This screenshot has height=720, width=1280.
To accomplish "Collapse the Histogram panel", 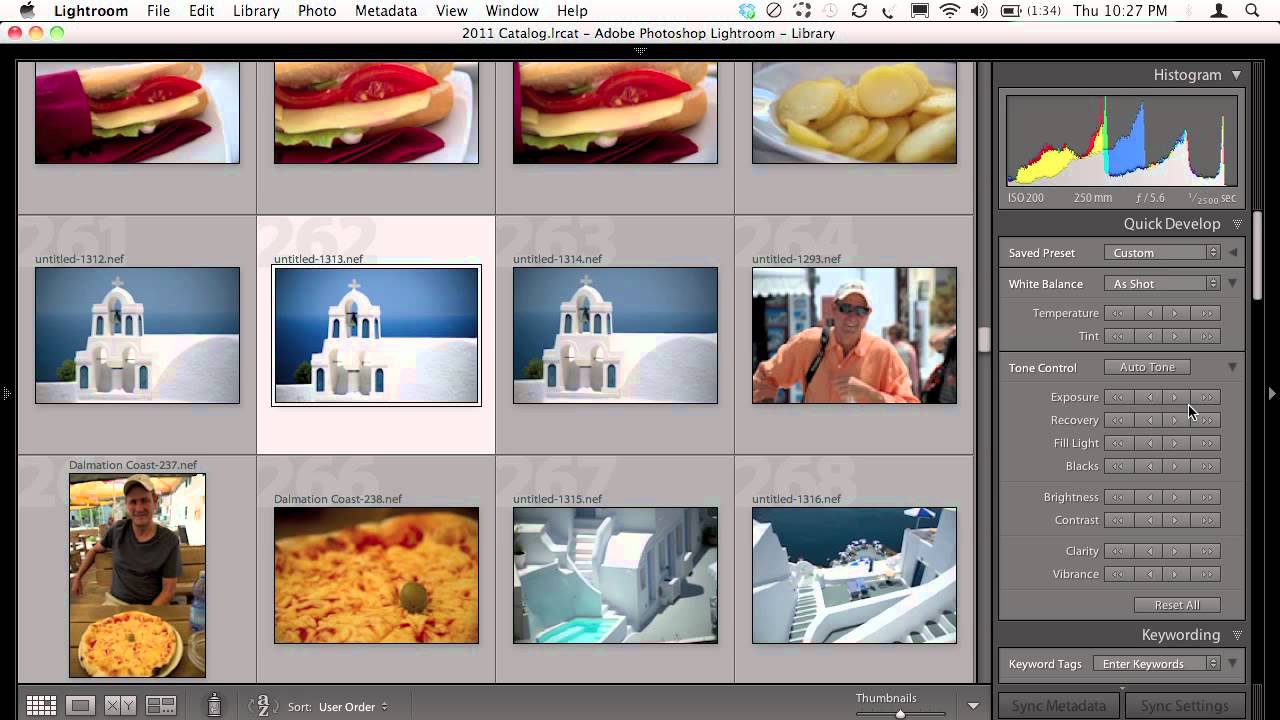I will [1236, 75].
